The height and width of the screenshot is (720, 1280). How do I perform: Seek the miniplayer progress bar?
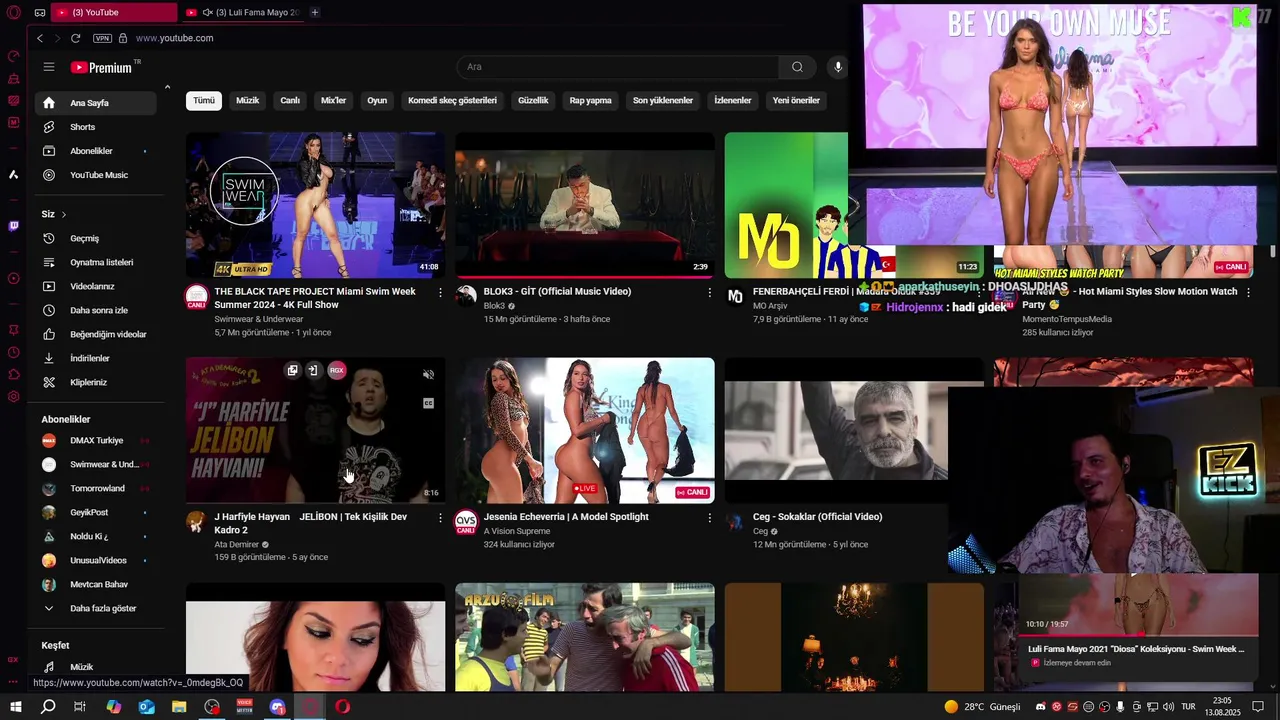1138,634
